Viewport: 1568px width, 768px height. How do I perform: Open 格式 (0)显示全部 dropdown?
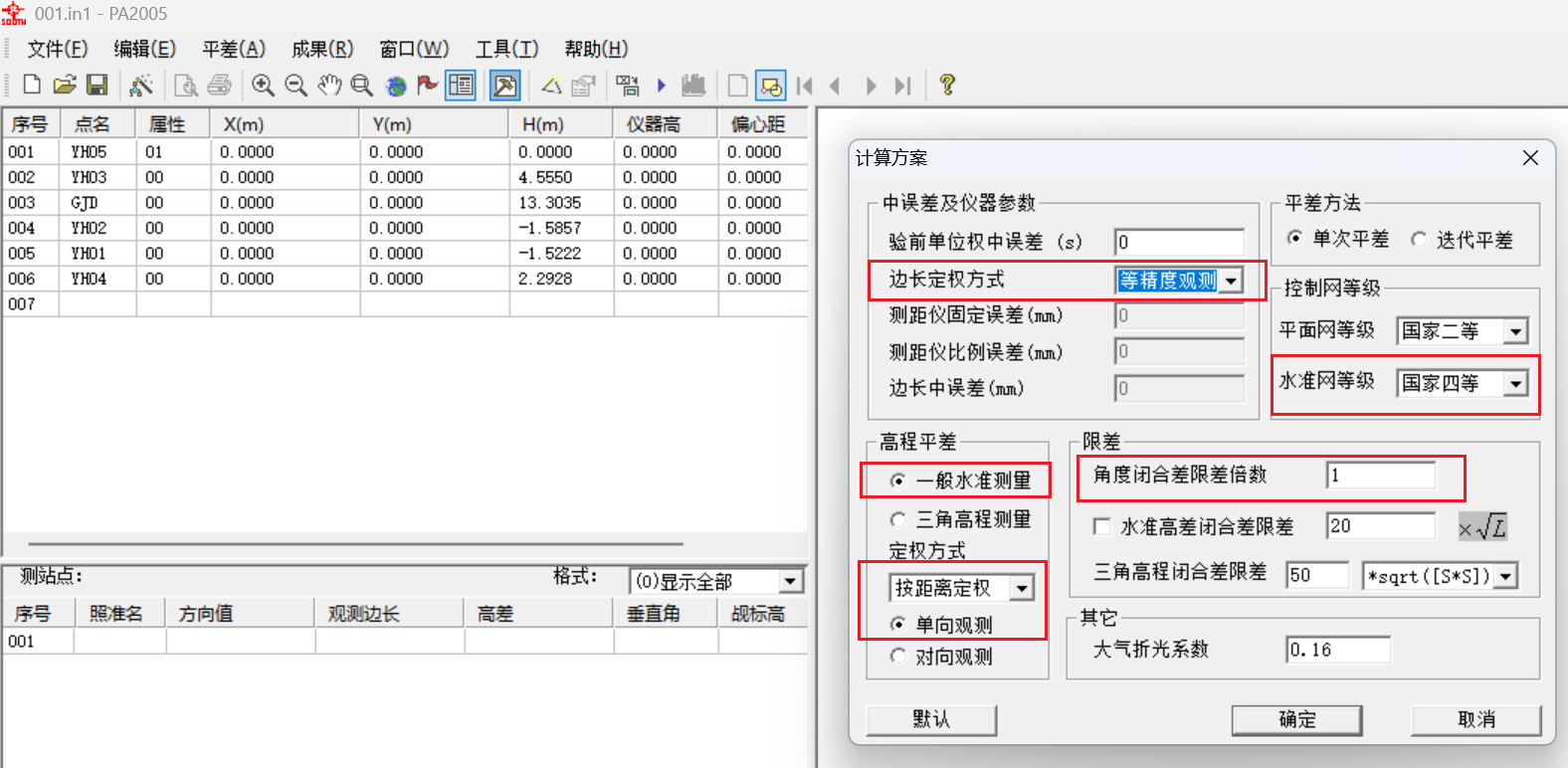pyautogui.click(x=791, y=581)
